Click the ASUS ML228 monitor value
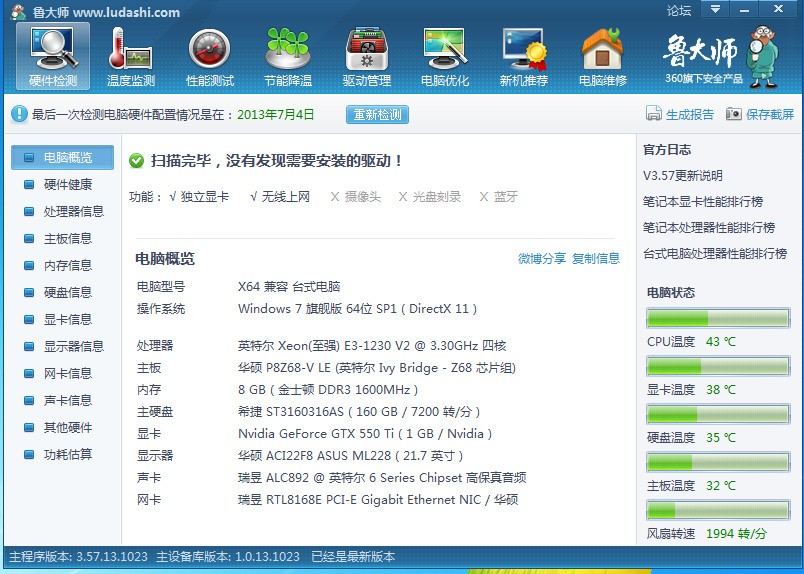This screenshot has height=574, width=804. point(350,456)
